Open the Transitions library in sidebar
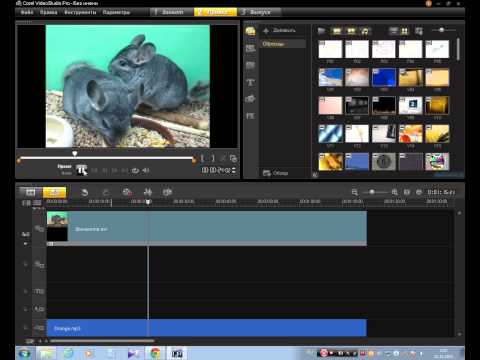 [x=250, y=65]
